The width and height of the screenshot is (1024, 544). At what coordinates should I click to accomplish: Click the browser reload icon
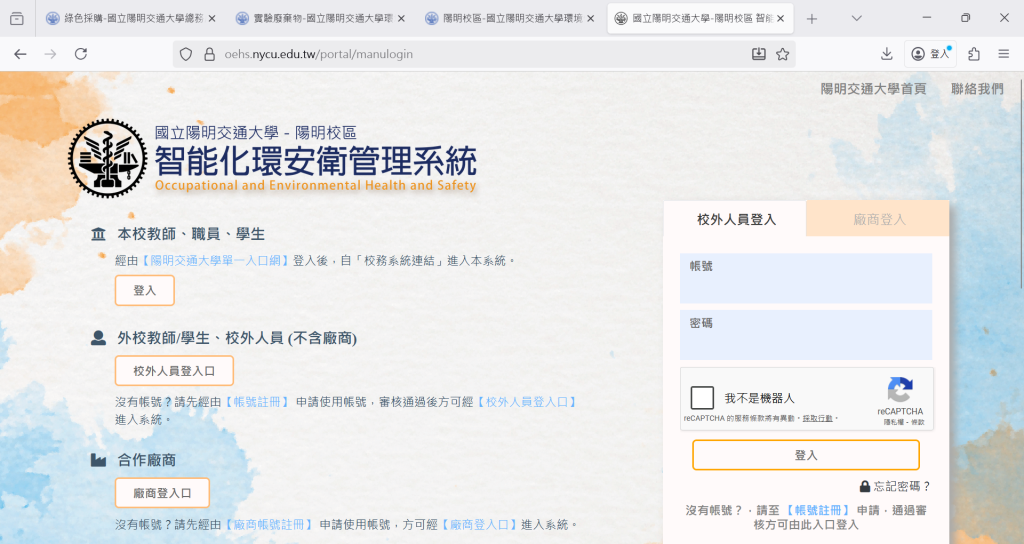pos(81,54)
